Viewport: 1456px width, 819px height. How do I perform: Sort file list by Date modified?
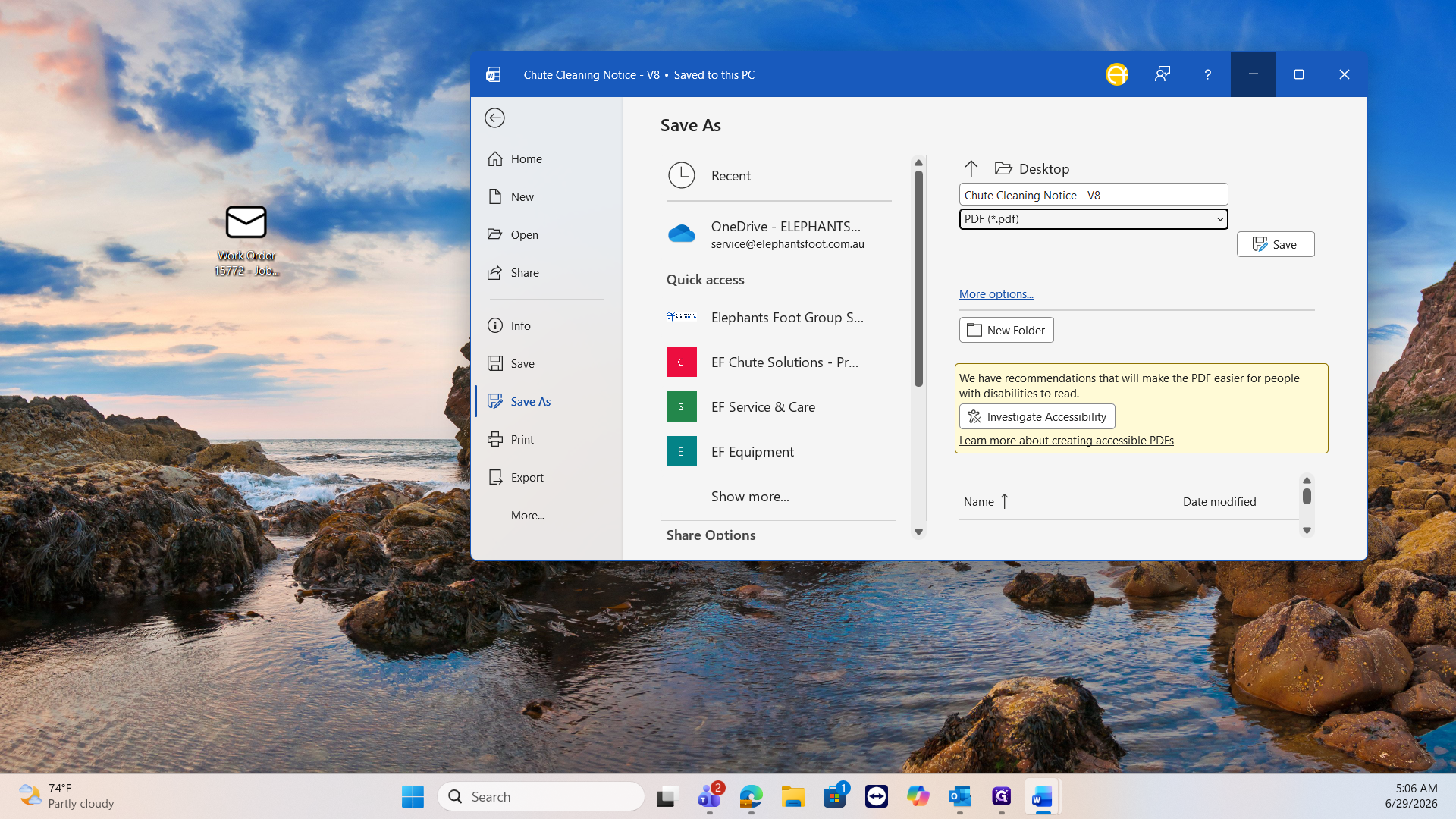[x=1219, y=501]
